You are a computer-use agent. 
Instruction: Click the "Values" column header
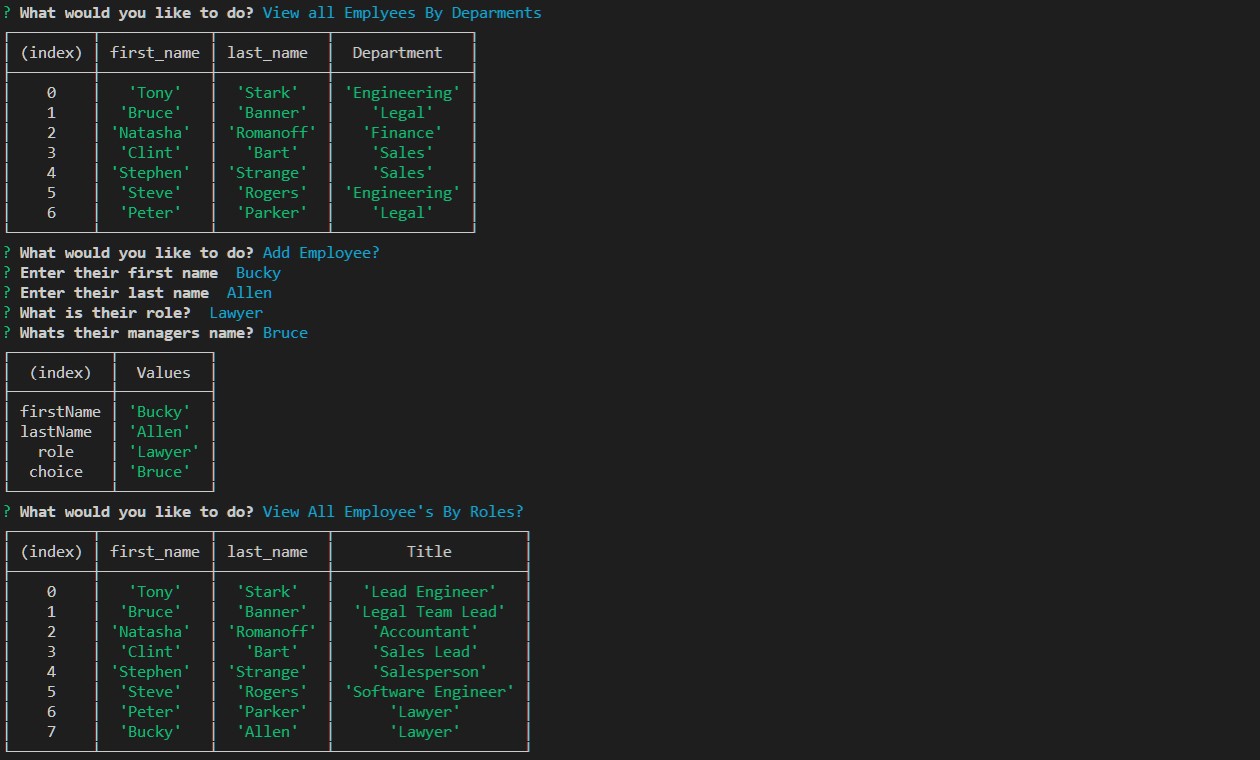point(163,372)
